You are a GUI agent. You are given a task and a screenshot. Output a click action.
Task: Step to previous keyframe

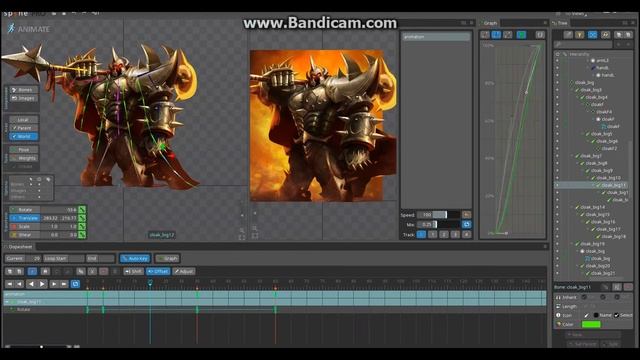point(19,284)
